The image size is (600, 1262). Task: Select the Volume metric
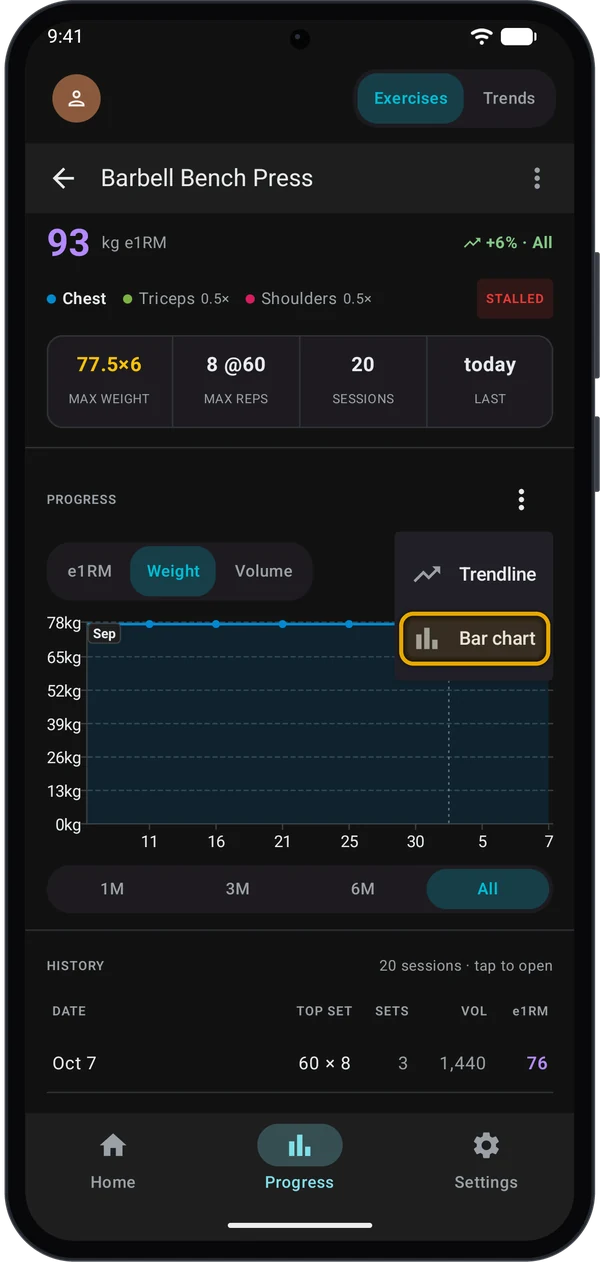pyautogui.click(x=264, y=571)
